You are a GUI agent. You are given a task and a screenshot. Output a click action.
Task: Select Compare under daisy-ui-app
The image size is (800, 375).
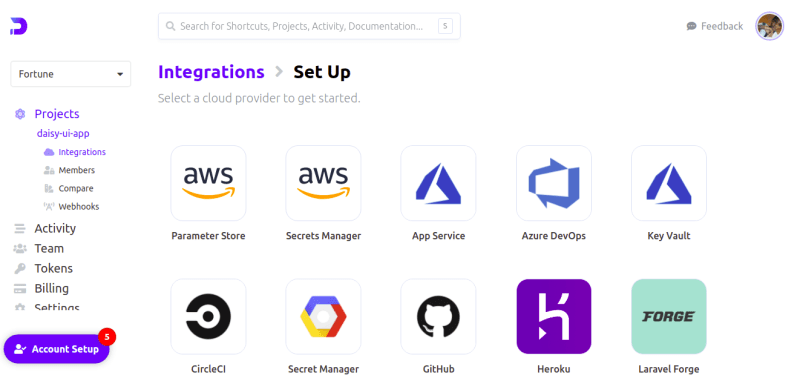pyautogui.click(x=76, y=189)
